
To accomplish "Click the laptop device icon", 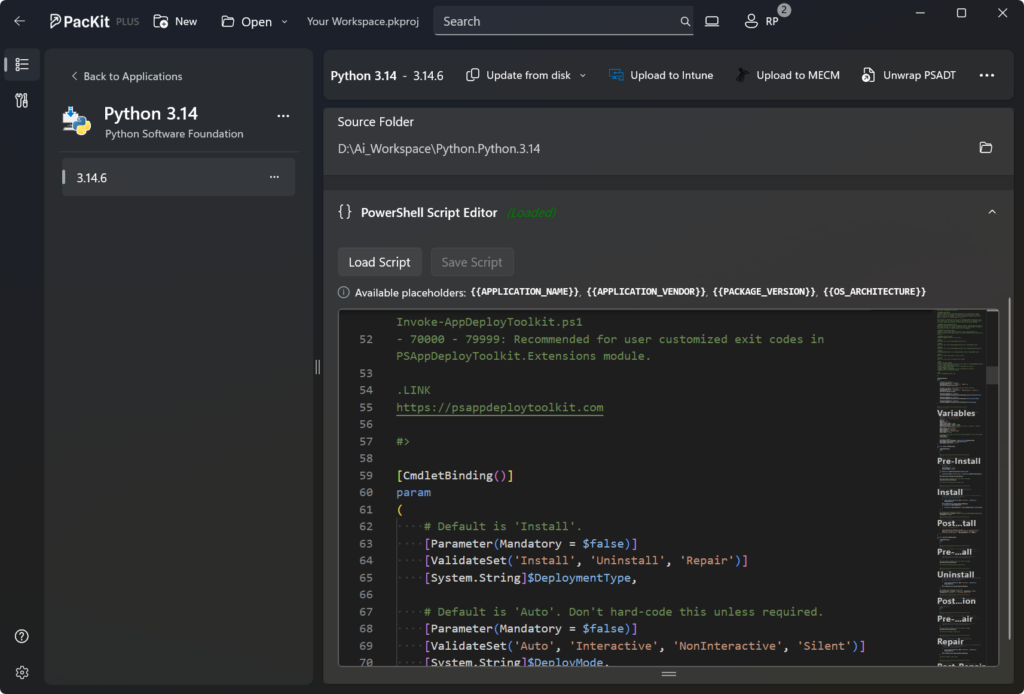I will (x=712, y=22).
